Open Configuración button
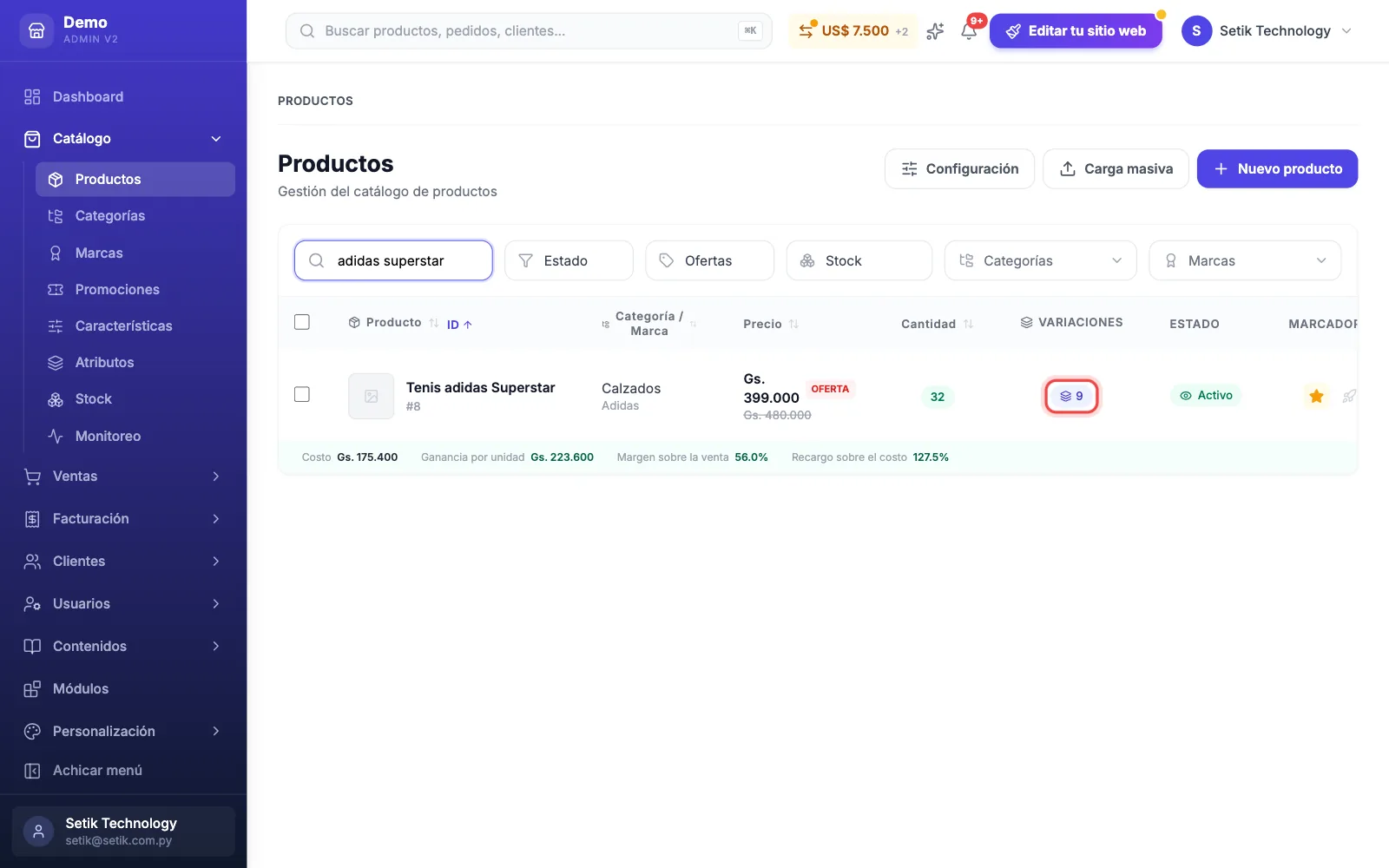The width and height of the screenshot is (1389, 868). (x=959, y=168)
